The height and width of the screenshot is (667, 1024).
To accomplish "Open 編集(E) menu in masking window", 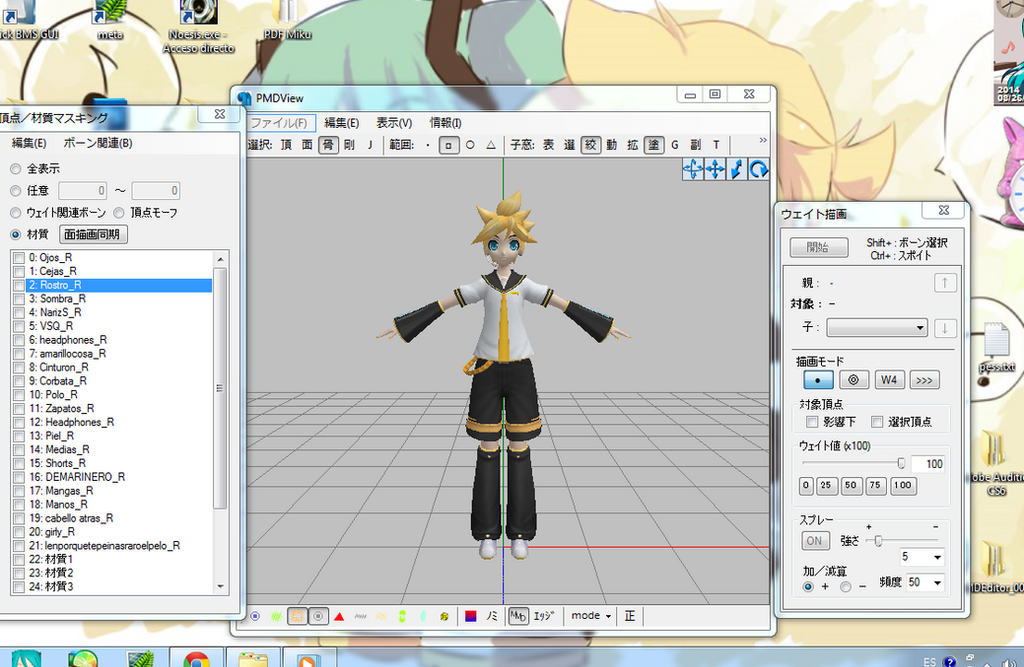I will click(x=29, y=143).
